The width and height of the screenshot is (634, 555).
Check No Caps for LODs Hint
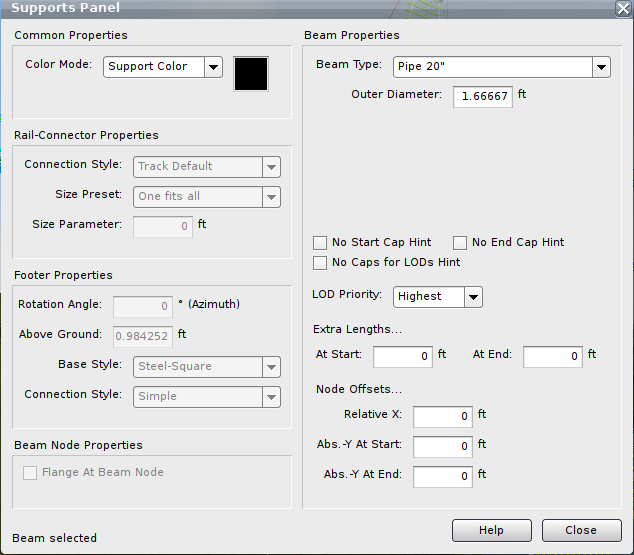(320, 263)
